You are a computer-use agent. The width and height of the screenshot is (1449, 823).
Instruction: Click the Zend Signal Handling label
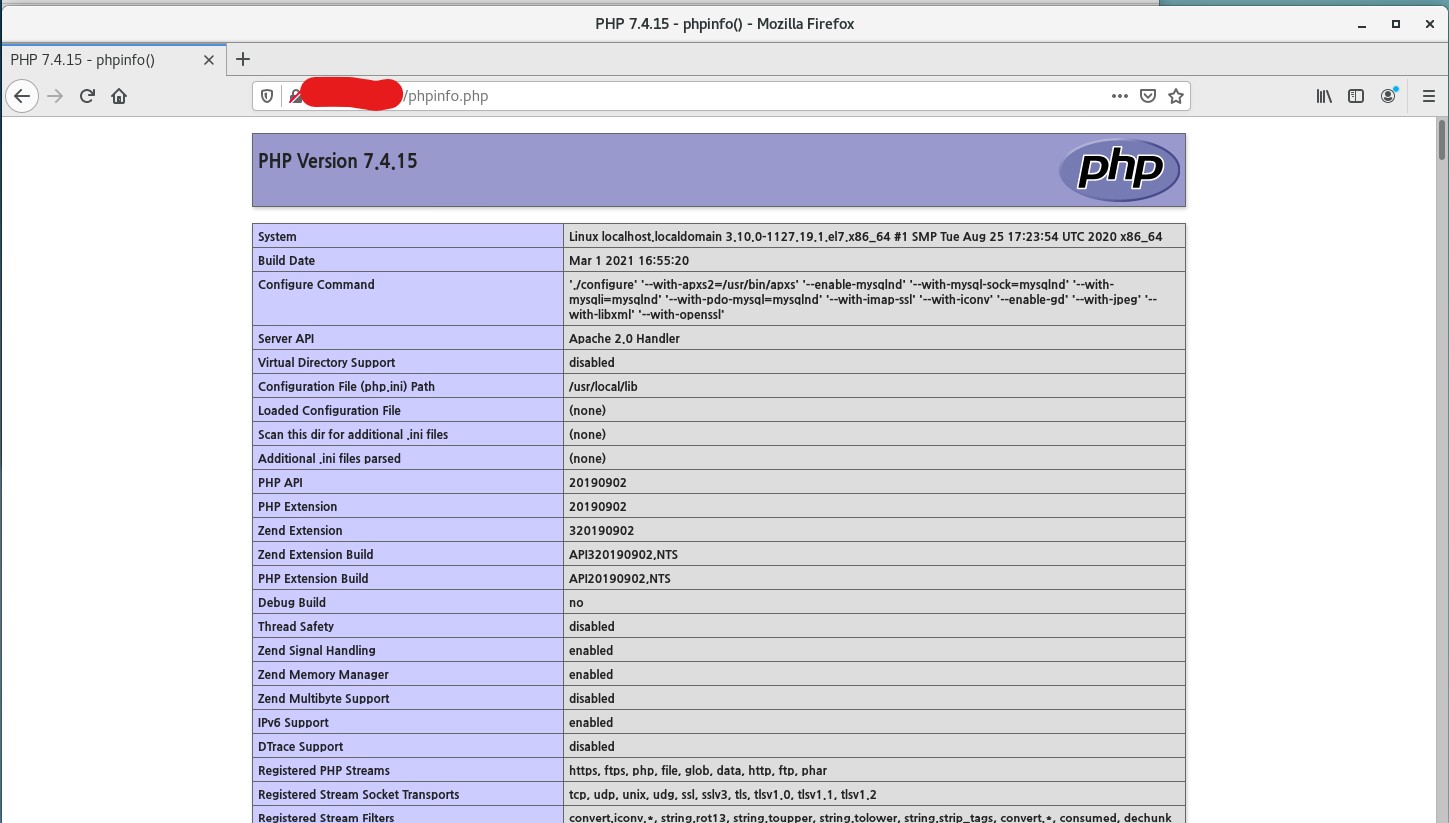tap(317, 651)
